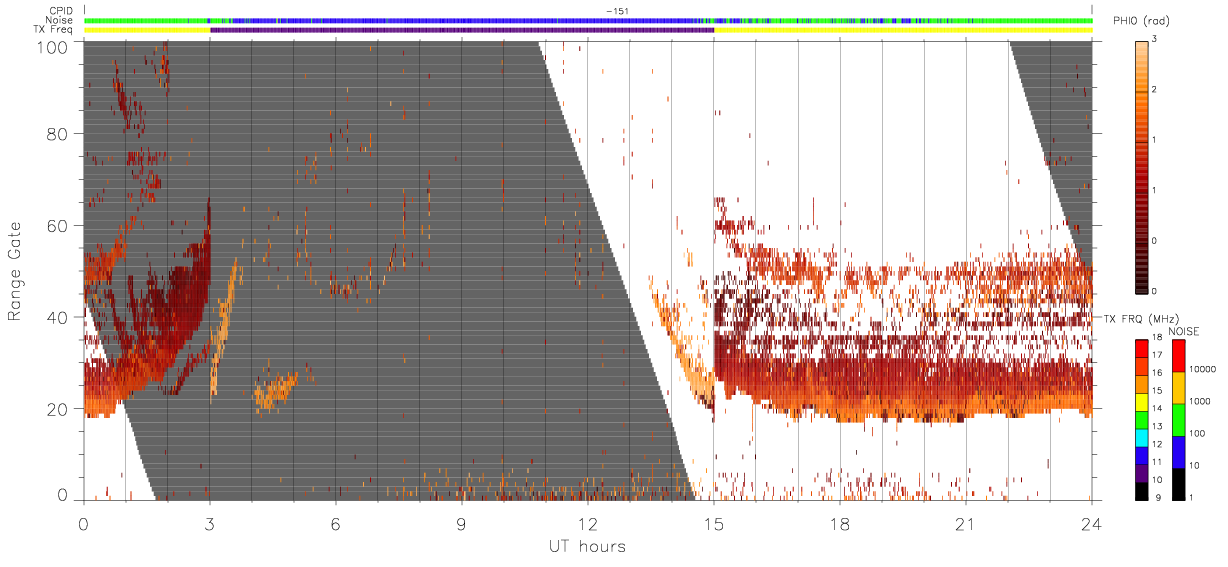Click blue swatch in the NOISE legend
Image resolution: width=1228 pixels, height=567 pixels.
click(x=1179, y=451)
